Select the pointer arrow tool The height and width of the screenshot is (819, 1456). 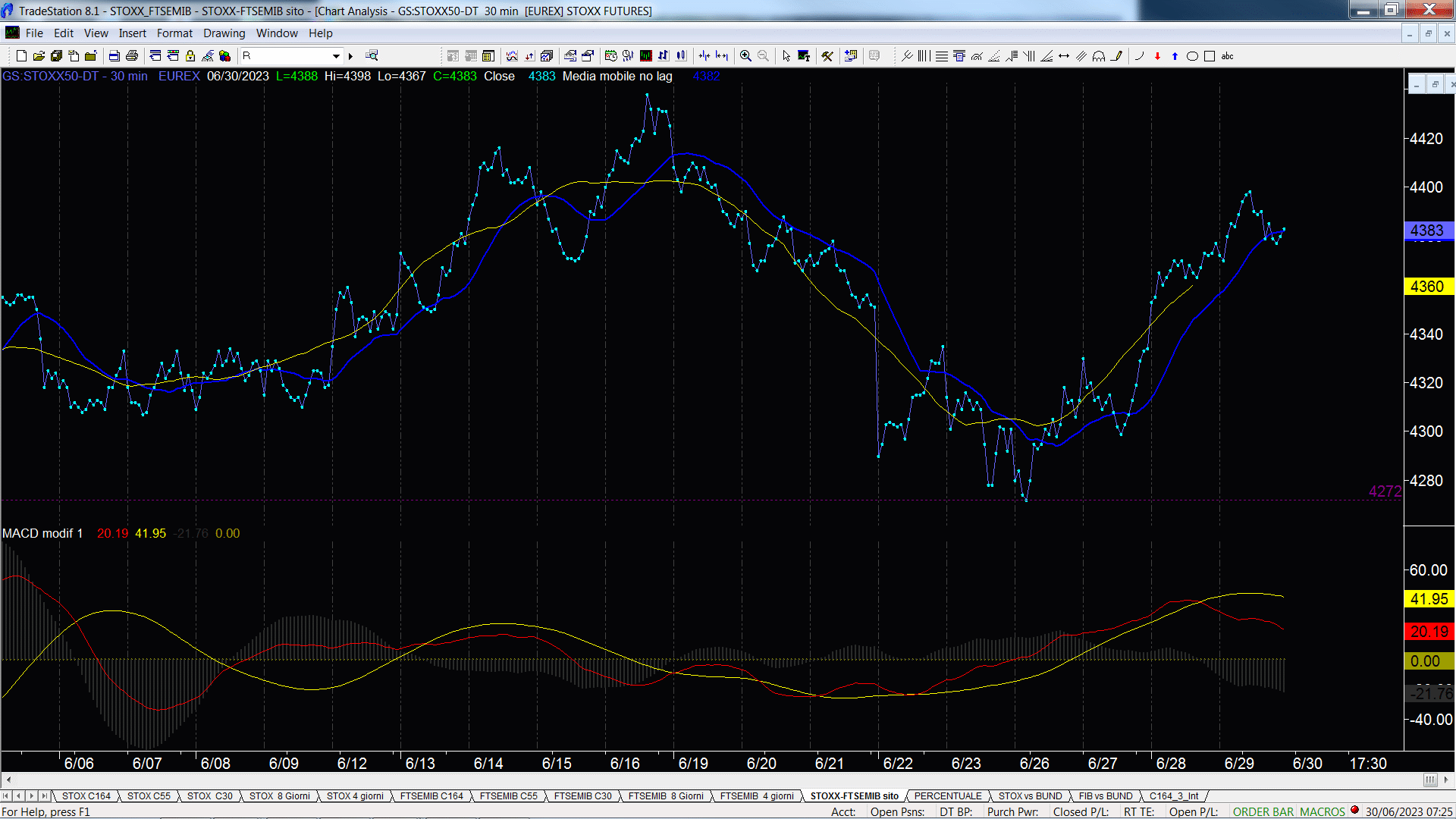coord(786,56)
